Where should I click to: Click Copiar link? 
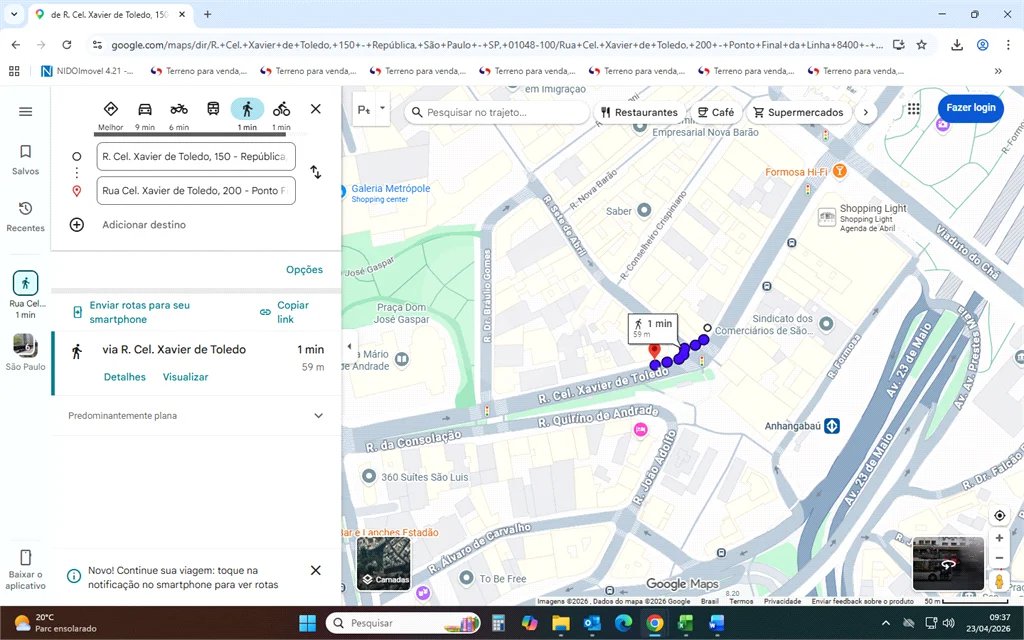pos(285,312)
